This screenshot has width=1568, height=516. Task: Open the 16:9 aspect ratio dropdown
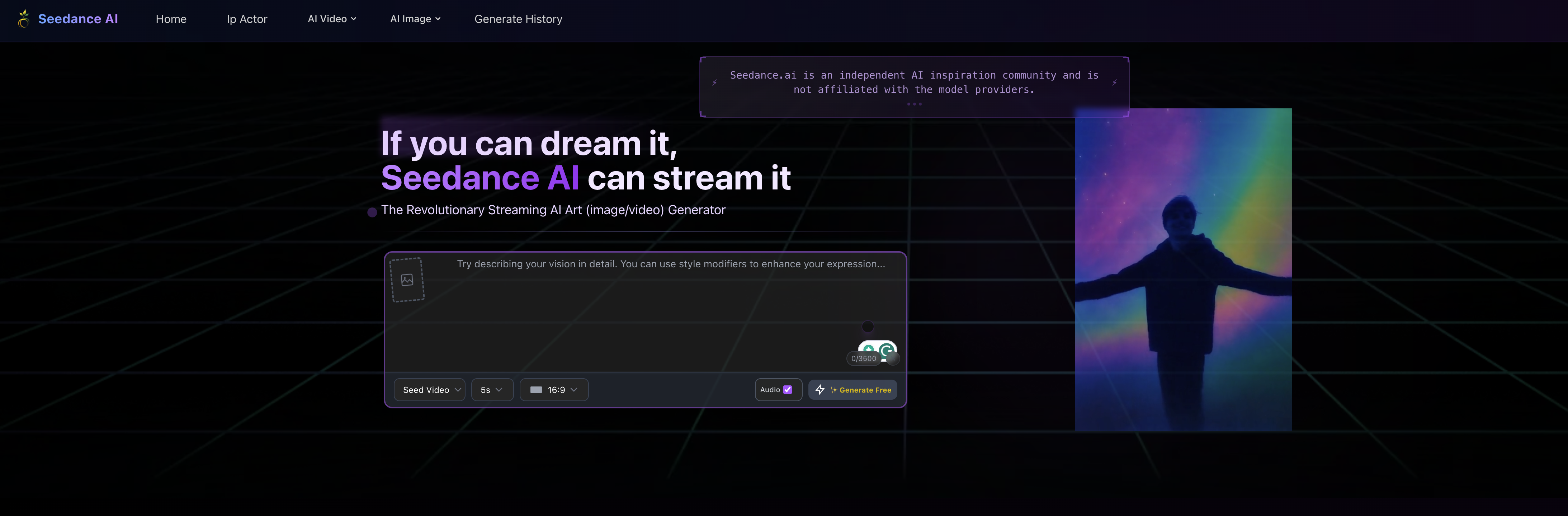[554, 390]
